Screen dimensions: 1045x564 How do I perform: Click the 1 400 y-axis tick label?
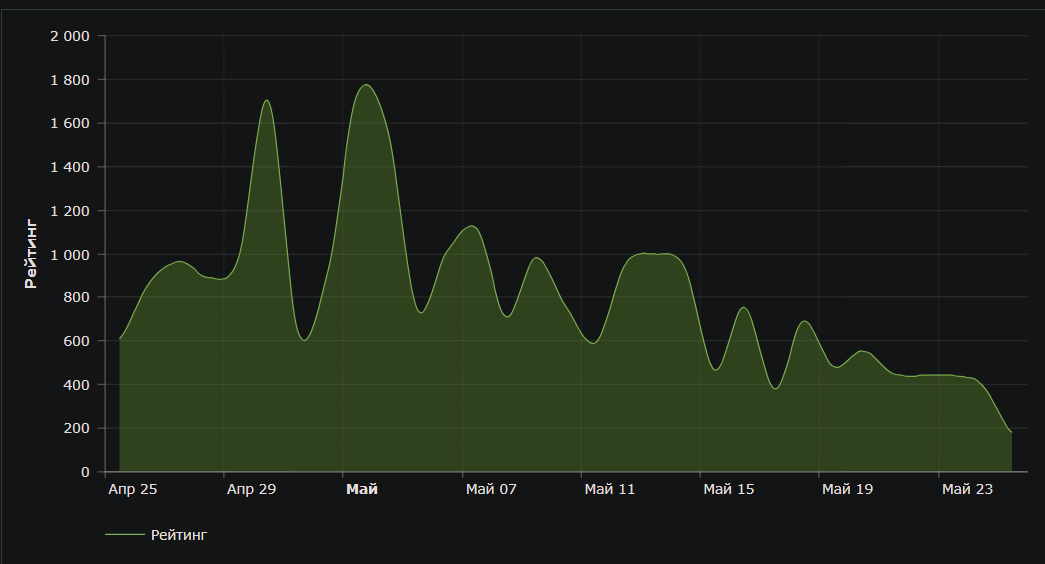click(x=70, y=167)
